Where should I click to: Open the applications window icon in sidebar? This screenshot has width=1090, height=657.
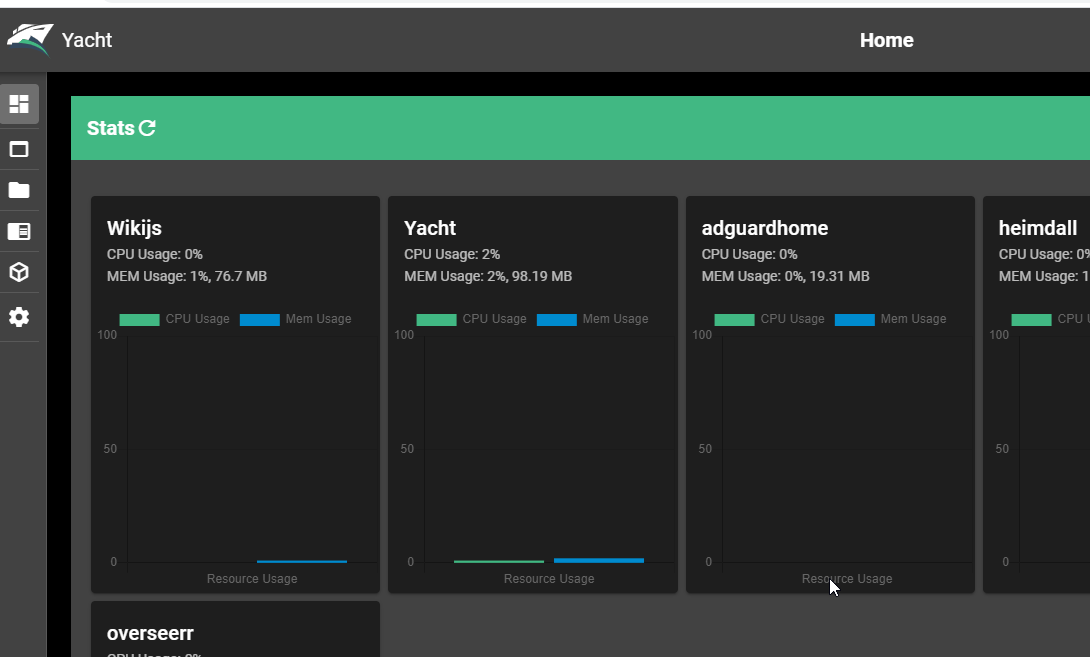tap(19, 149)
